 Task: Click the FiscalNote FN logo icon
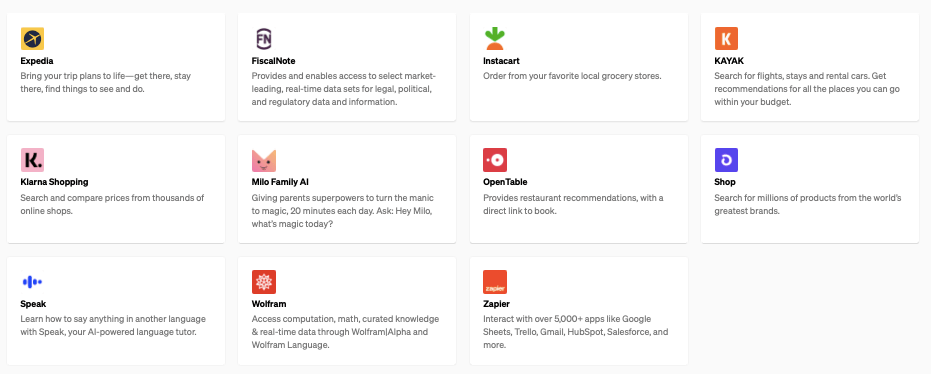[x=264, y=39]
